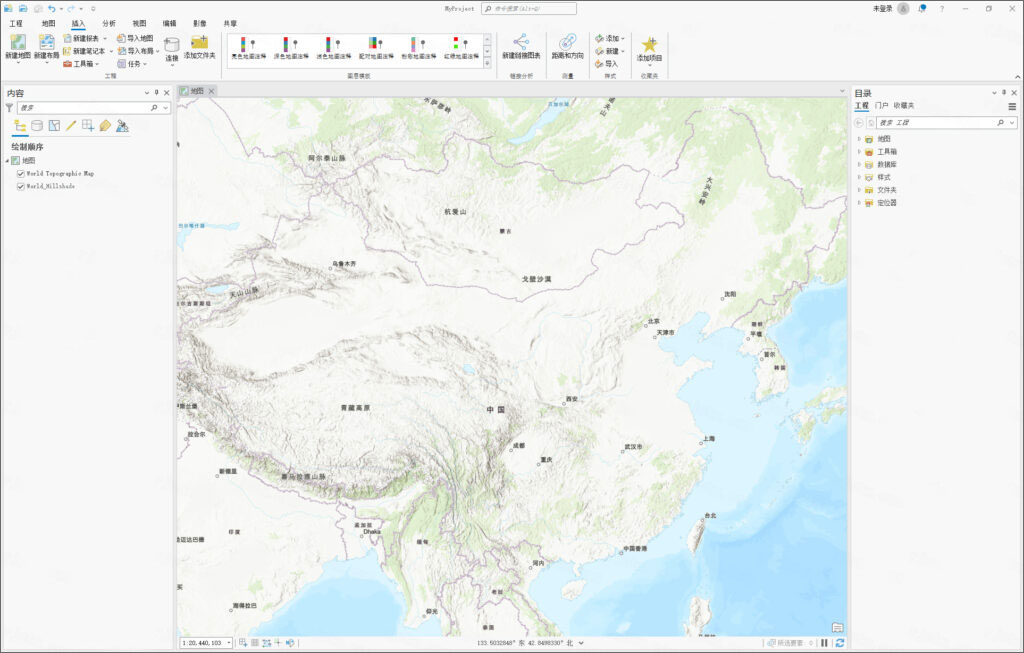Select the 新建地图 (New Map) icon

coord(19,42)
